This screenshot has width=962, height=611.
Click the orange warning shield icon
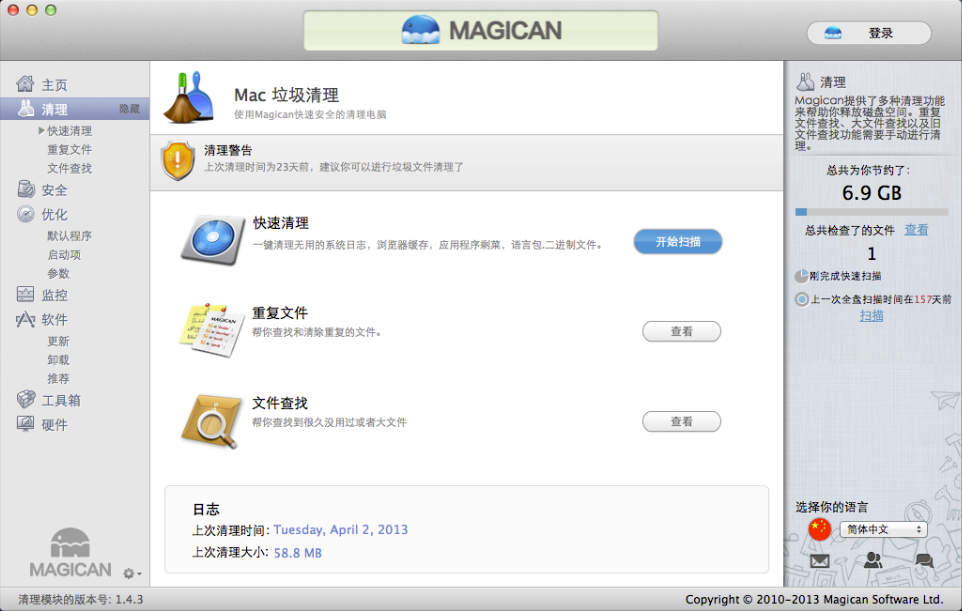click(x=178, y=160)
